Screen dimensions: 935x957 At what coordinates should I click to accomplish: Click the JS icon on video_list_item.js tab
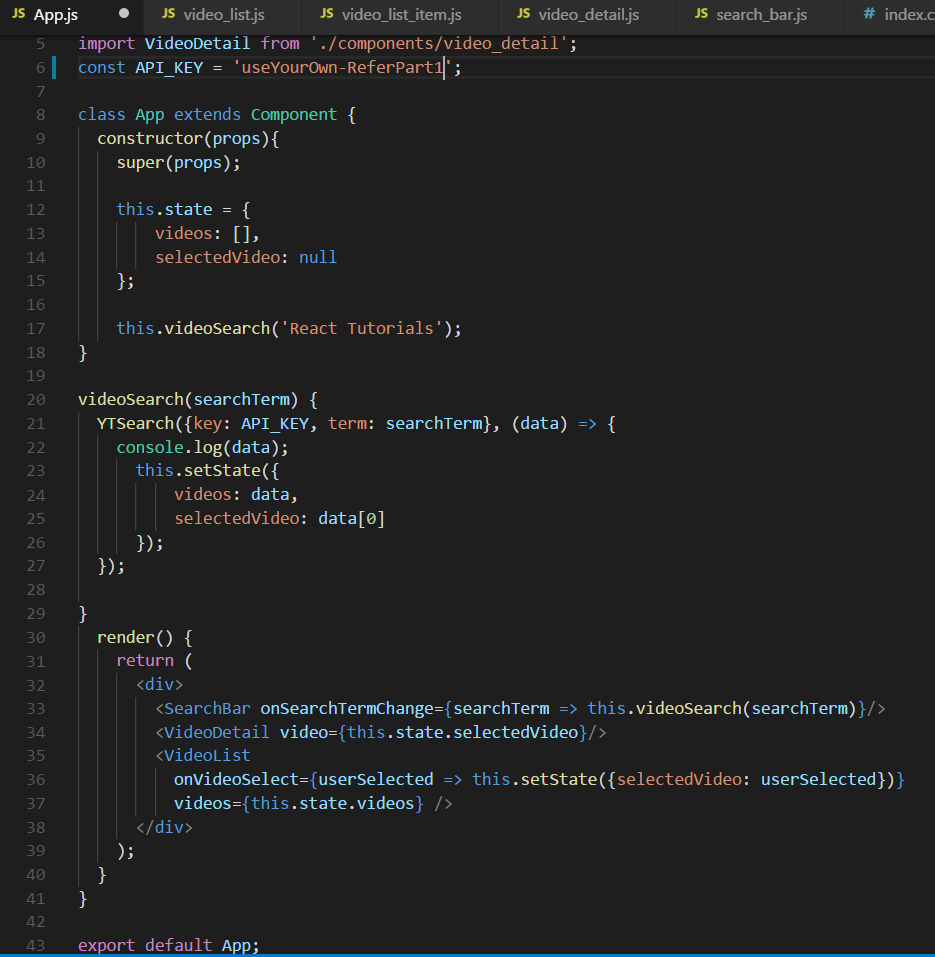(x=327, y=13)
